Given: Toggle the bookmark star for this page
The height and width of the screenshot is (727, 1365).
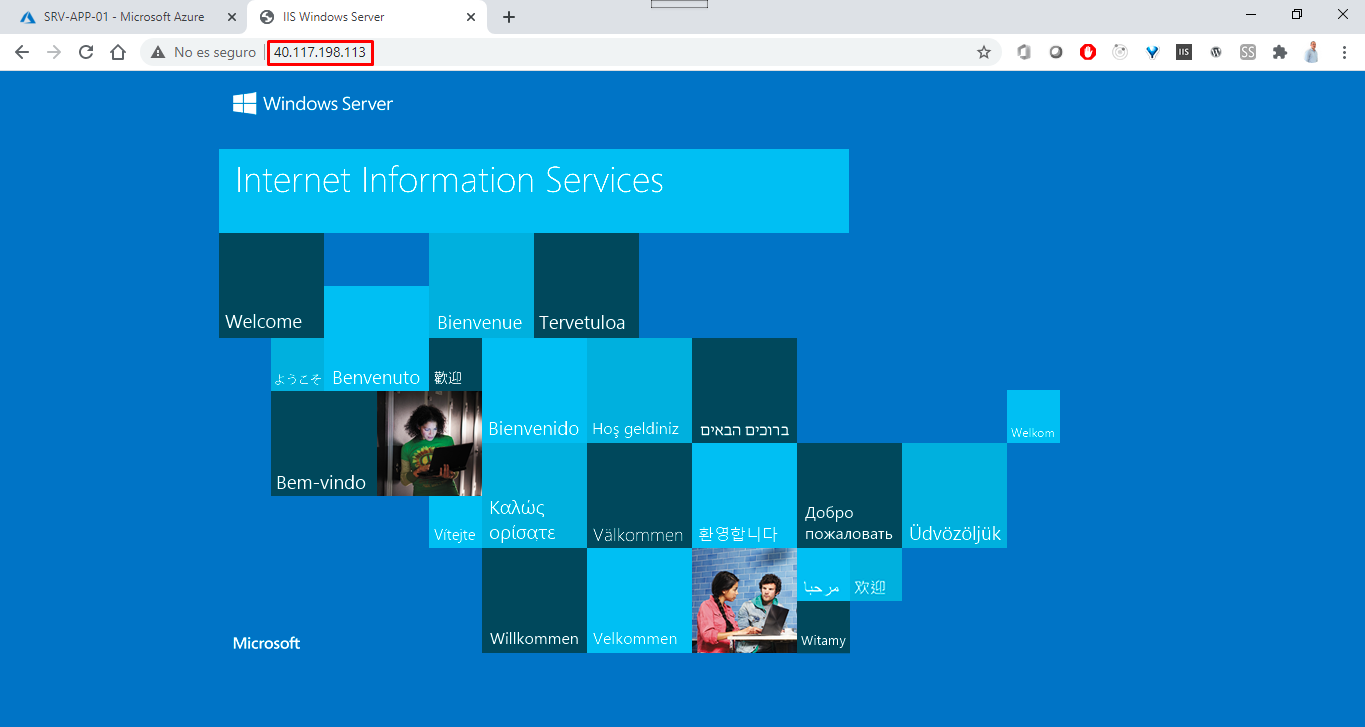Looking at the screenshot, I should (x=984, y=51).
